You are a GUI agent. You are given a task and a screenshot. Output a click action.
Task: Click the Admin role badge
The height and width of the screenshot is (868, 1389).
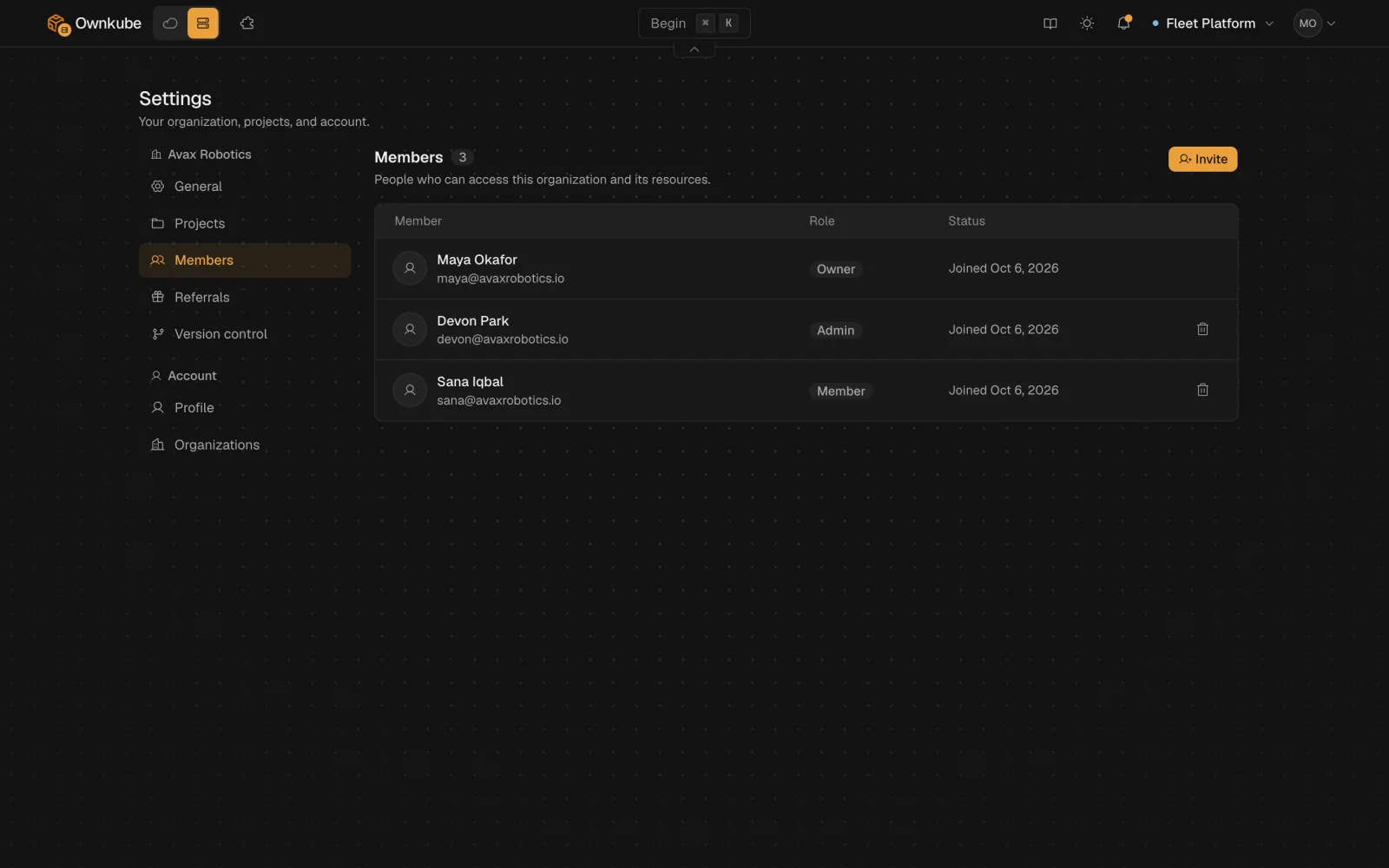836,330
